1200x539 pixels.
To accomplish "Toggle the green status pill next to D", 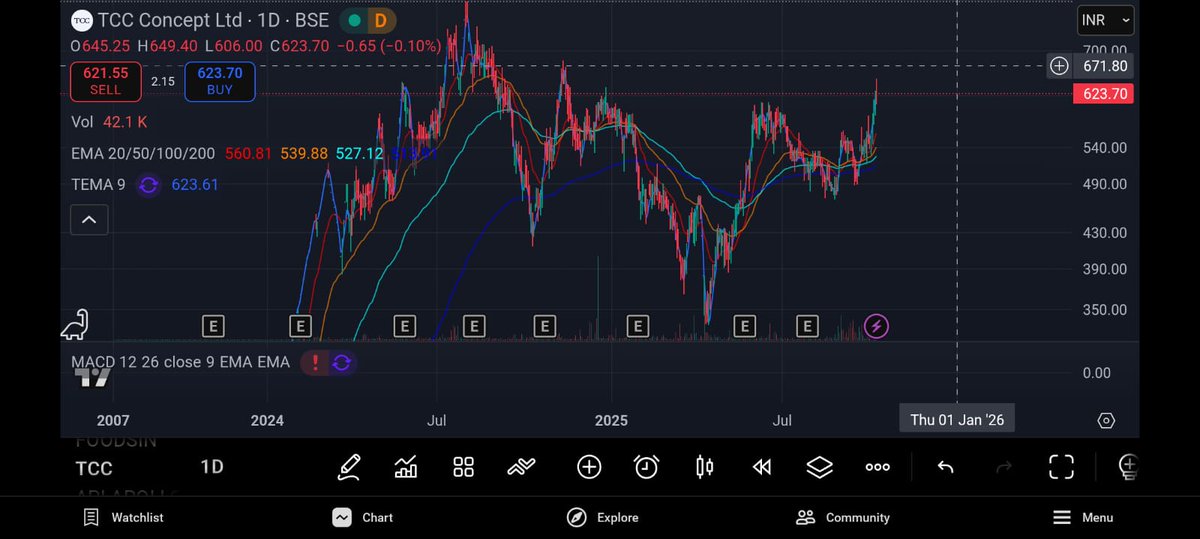I will tap(352, 20).
